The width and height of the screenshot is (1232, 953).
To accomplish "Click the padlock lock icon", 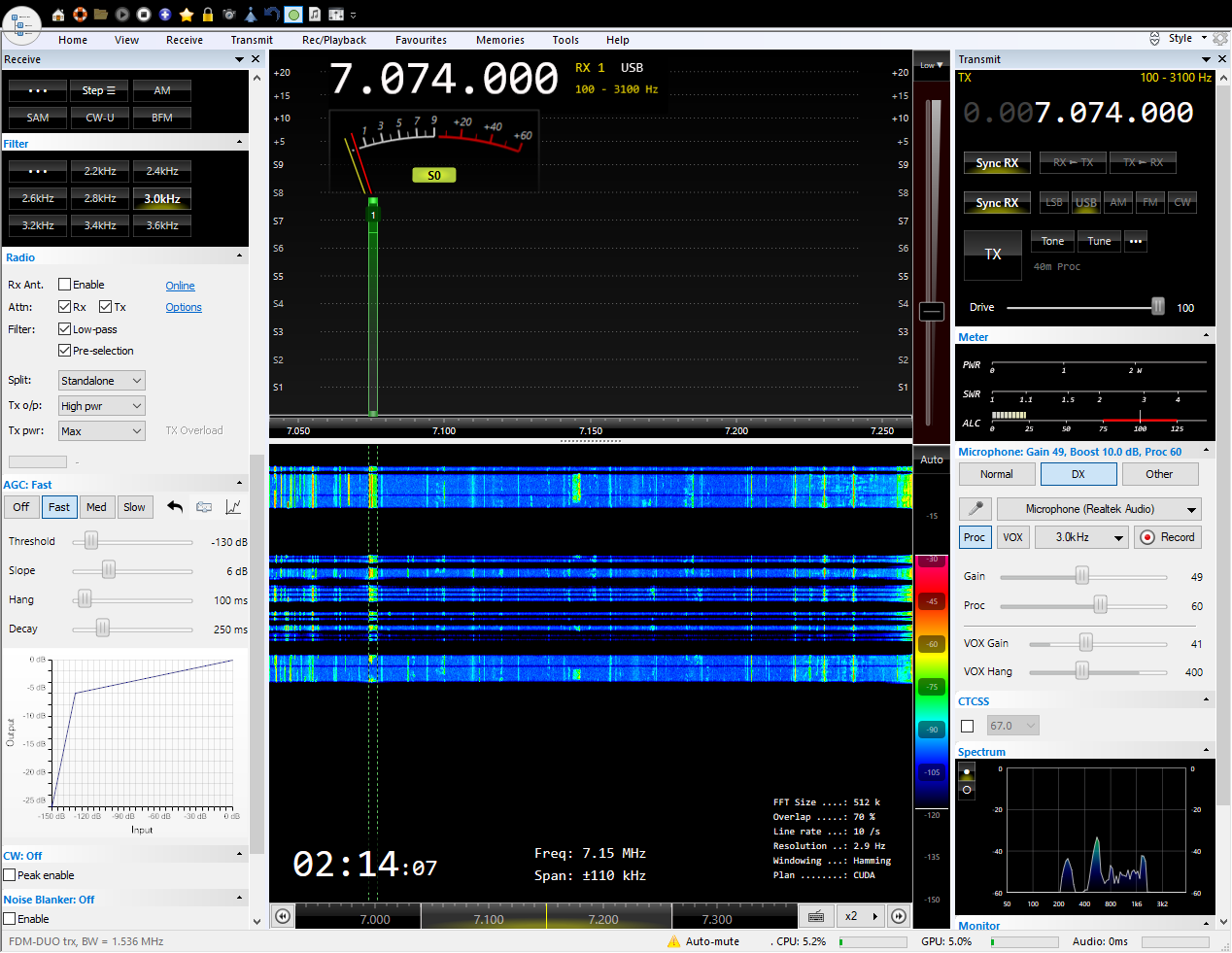I will pyautogui.click(x=208, y=15).
